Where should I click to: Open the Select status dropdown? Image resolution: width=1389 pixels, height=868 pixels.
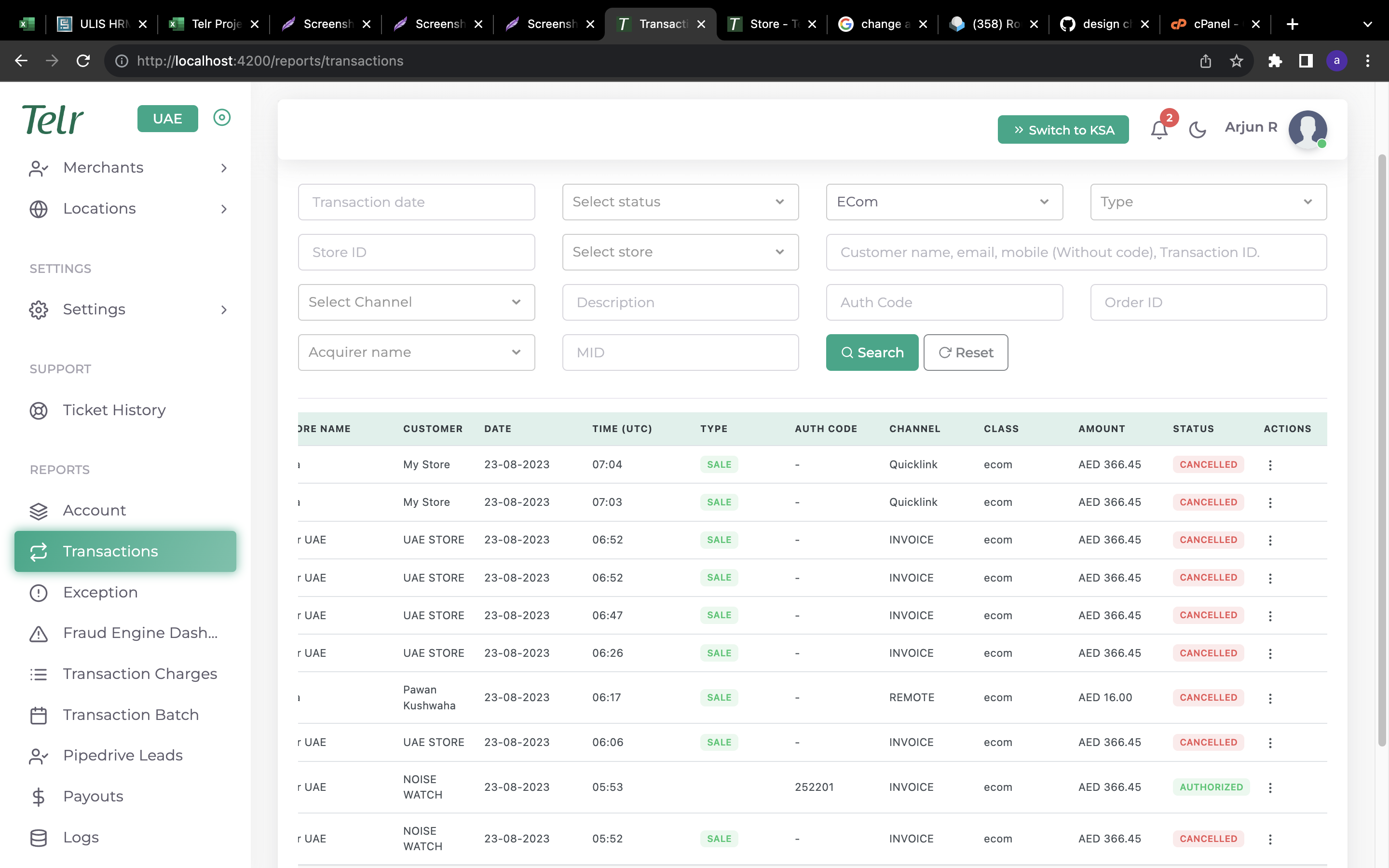pyautogui.click(x=680, y=202)
